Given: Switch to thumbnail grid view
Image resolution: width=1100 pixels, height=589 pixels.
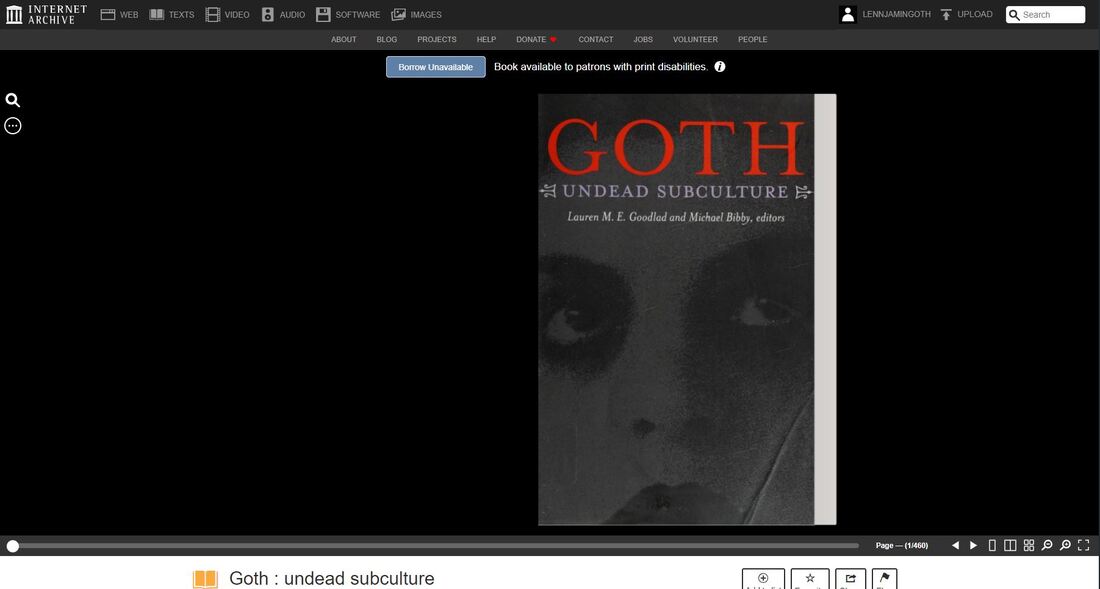Looking at the screenshot, I should (1029, 545).
